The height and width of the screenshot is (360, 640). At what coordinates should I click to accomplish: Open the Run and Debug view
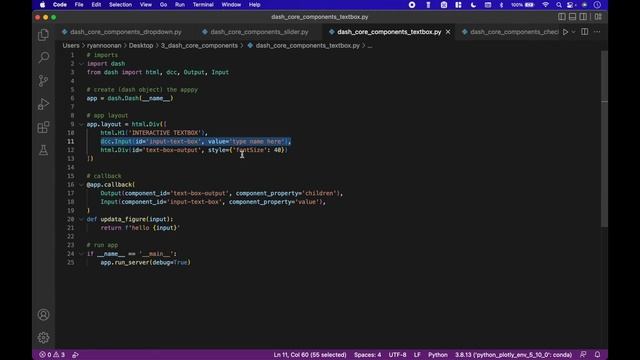coord(43,104)
